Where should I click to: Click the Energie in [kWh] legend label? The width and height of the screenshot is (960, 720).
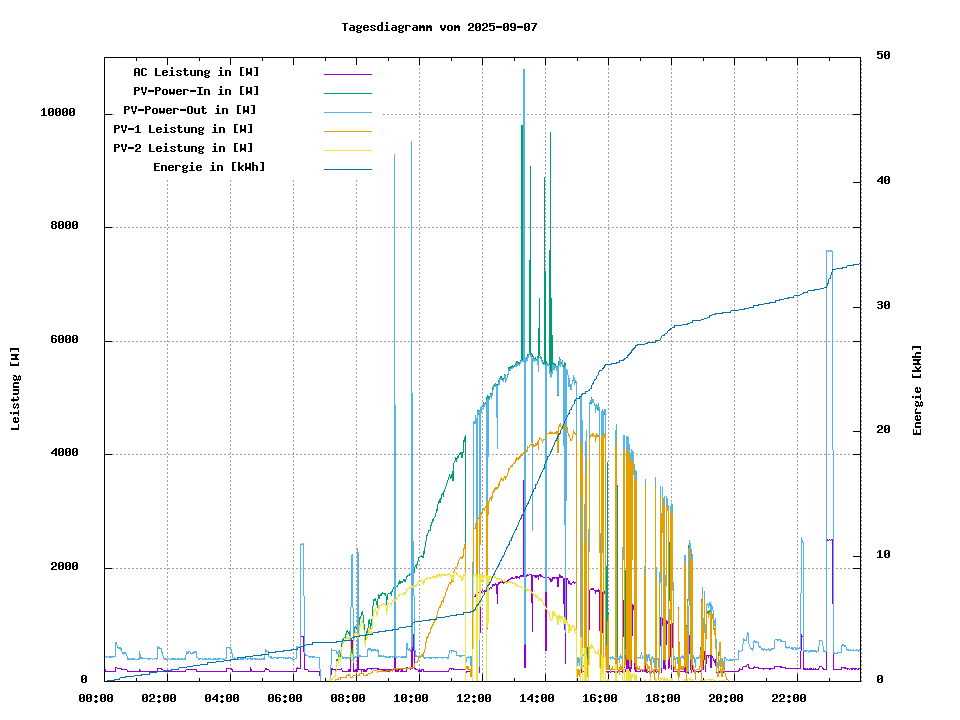pos(209,167)
